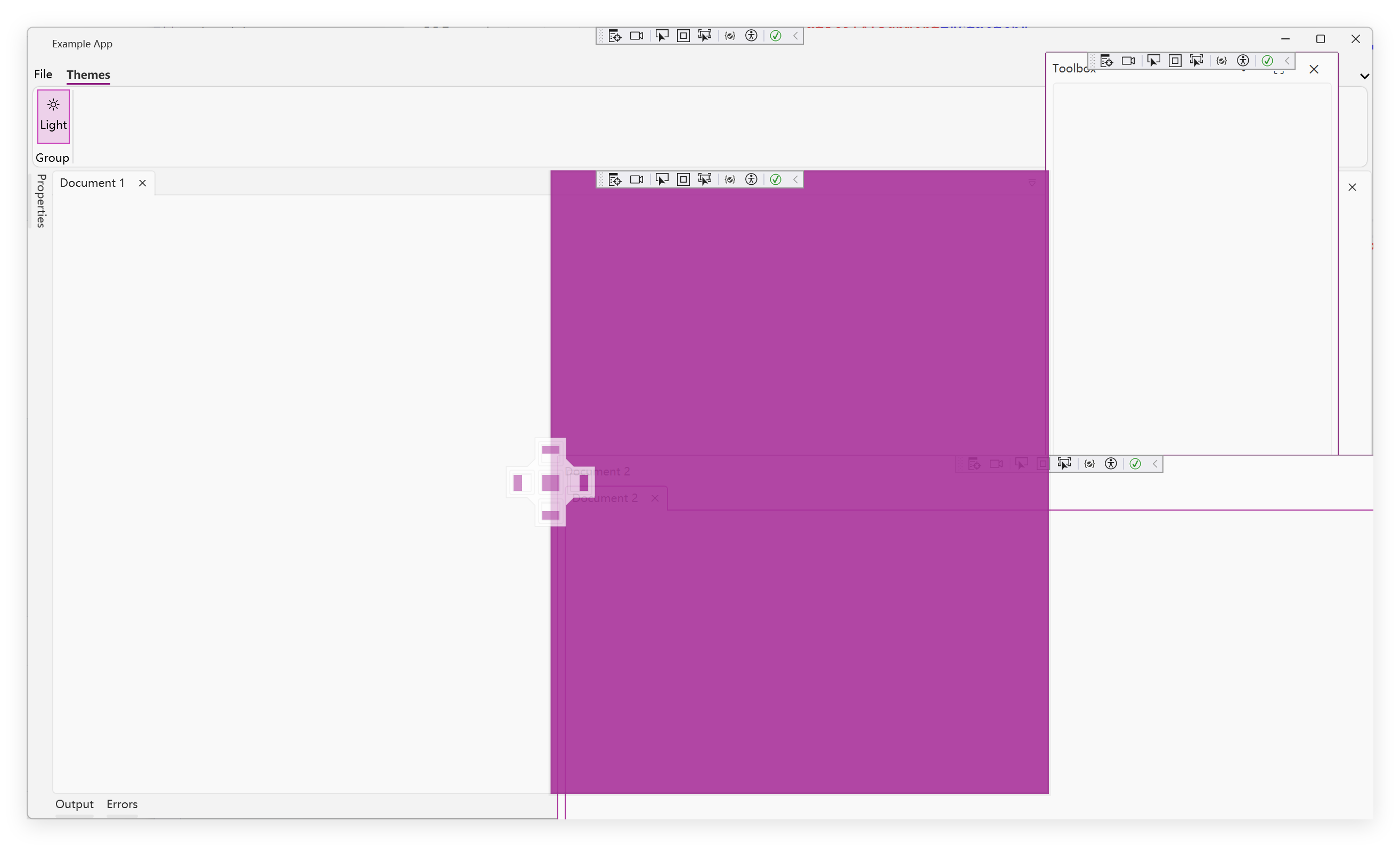Click the green Hot Reload check on the purple preview toolbar
This screenshot has height=846, width=1400.
pyautogui.click(x=776, y=179)
